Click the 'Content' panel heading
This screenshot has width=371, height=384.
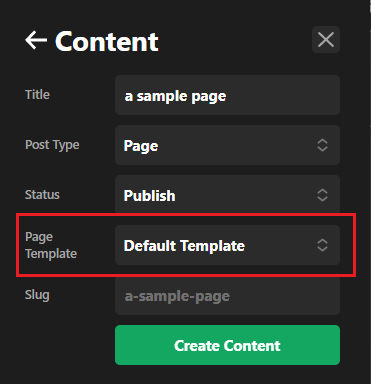[107, 41]
